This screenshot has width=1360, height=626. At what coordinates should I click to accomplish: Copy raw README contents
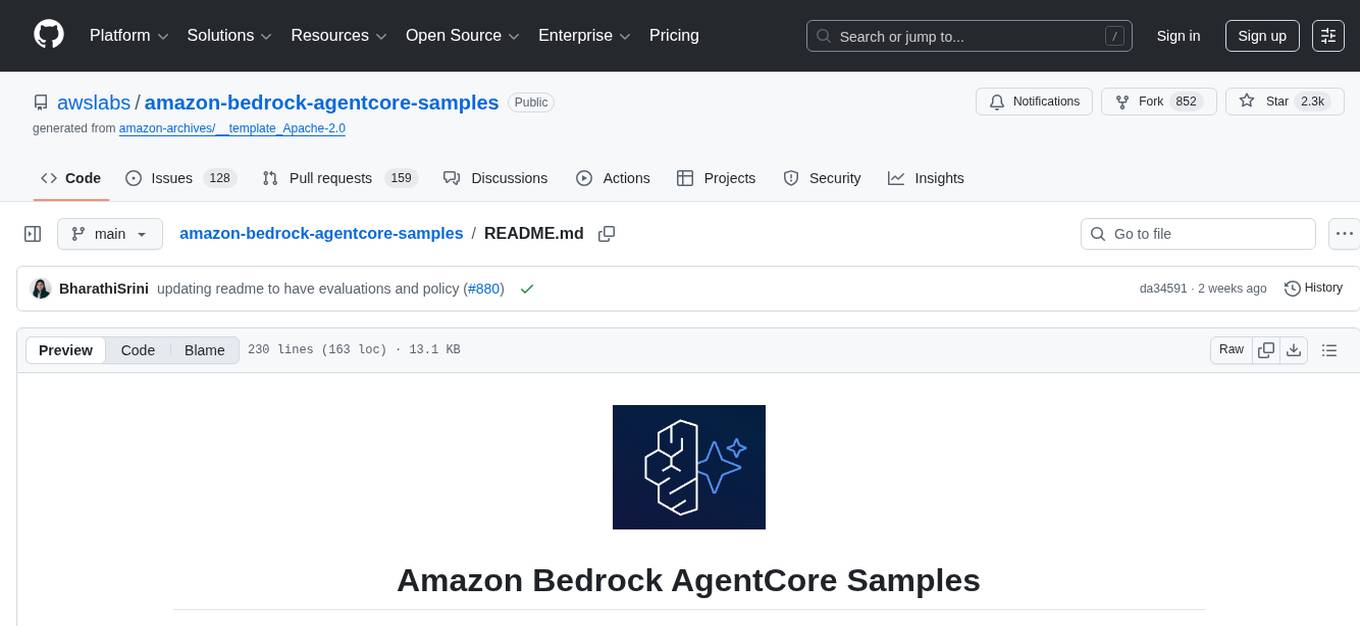(1266, 350)
